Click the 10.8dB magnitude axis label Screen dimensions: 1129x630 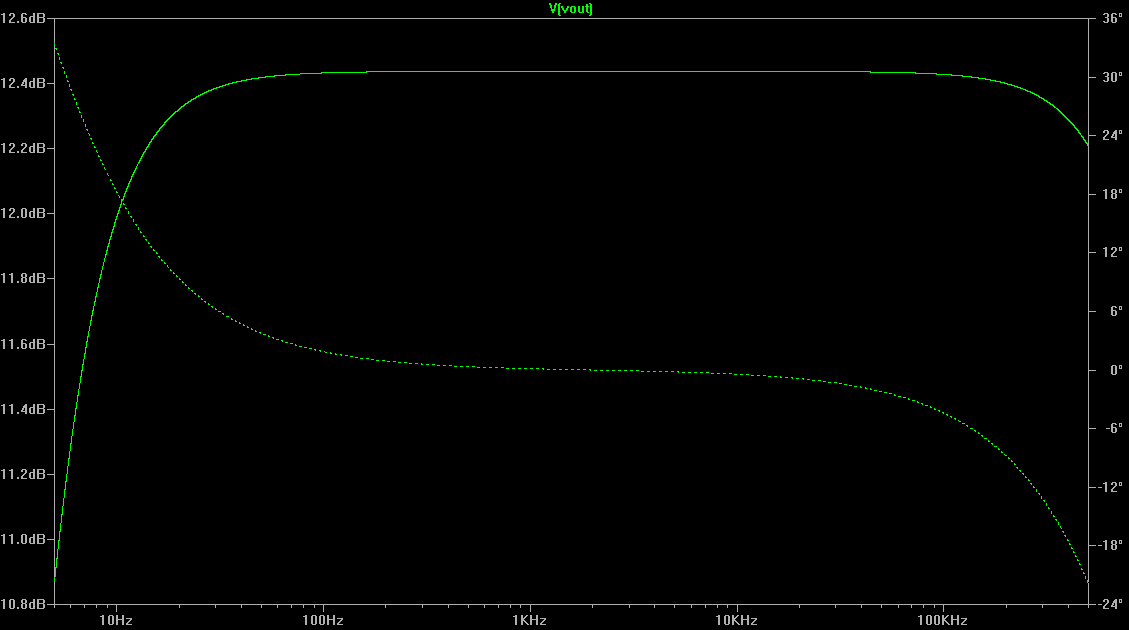[23, 604]
